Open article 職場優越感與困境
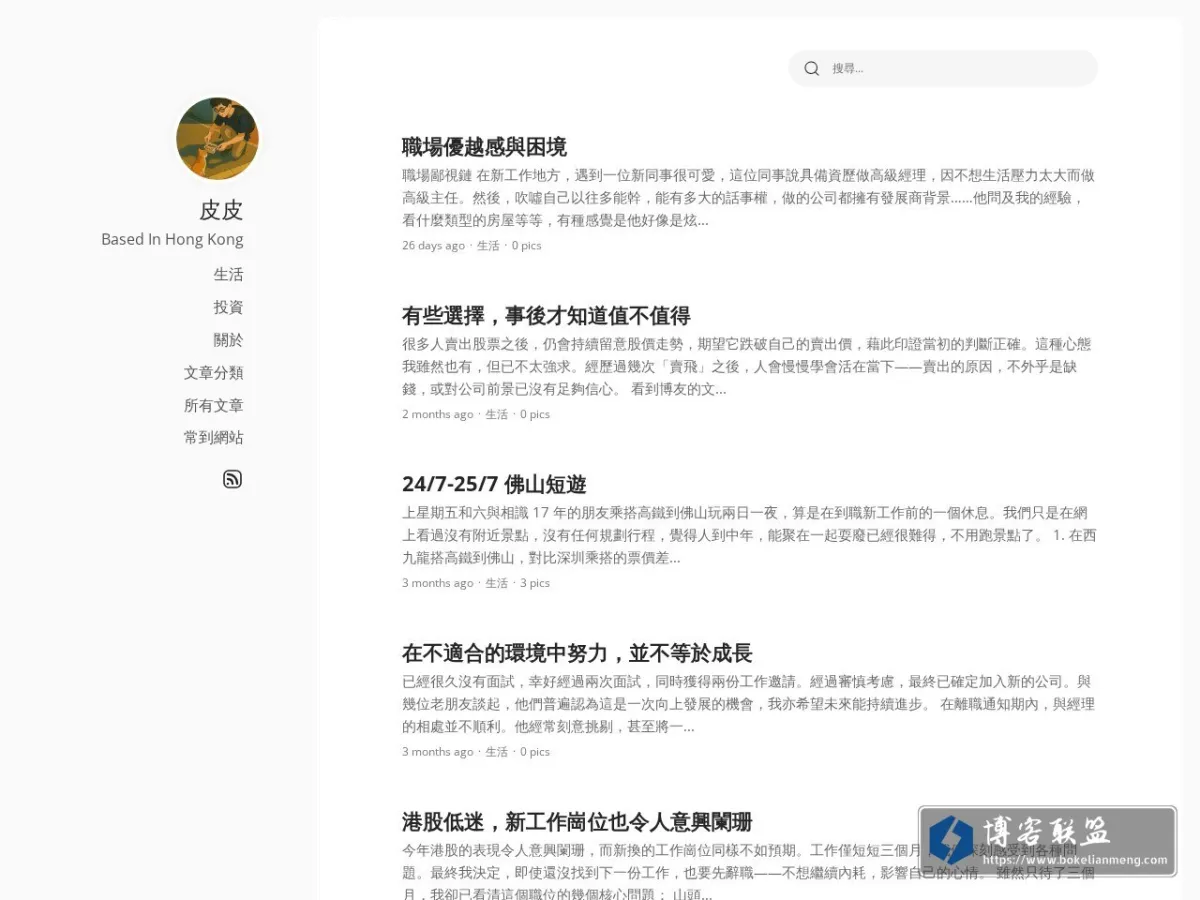 (x=484, y=147)
